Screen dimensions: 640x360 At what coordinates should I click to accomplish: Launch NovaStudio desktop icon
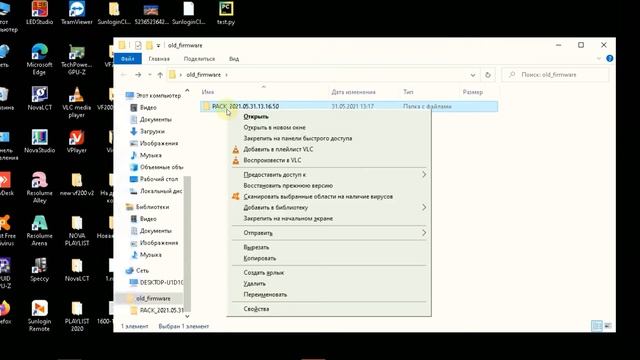point(39,142)
